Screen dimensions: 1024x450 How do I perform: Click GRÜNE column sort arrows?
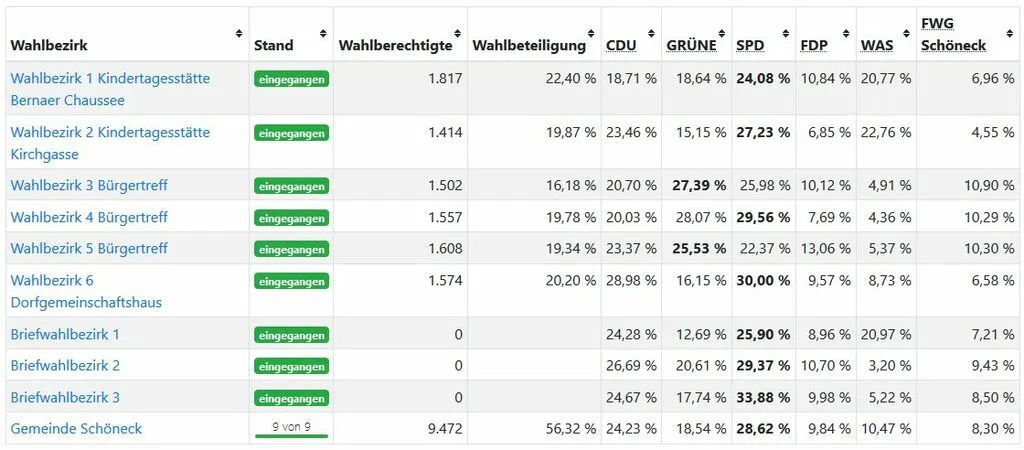tap(721, 33)
